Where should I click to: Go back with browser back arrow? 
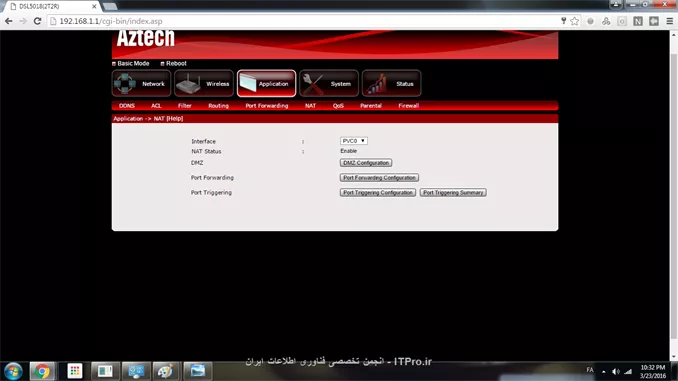9,21
